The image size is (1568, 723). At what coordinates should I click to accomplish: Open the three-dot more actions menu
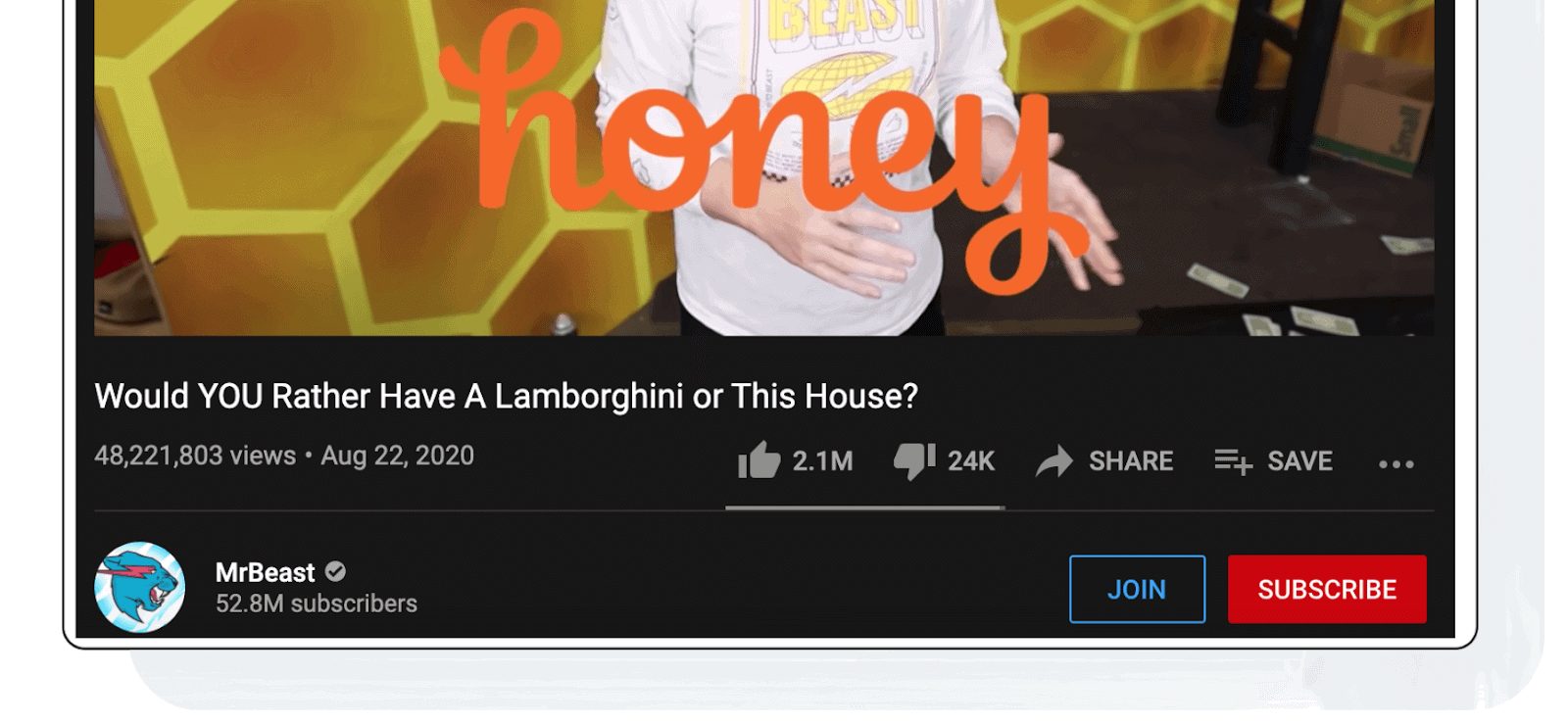coord(1396,463)
